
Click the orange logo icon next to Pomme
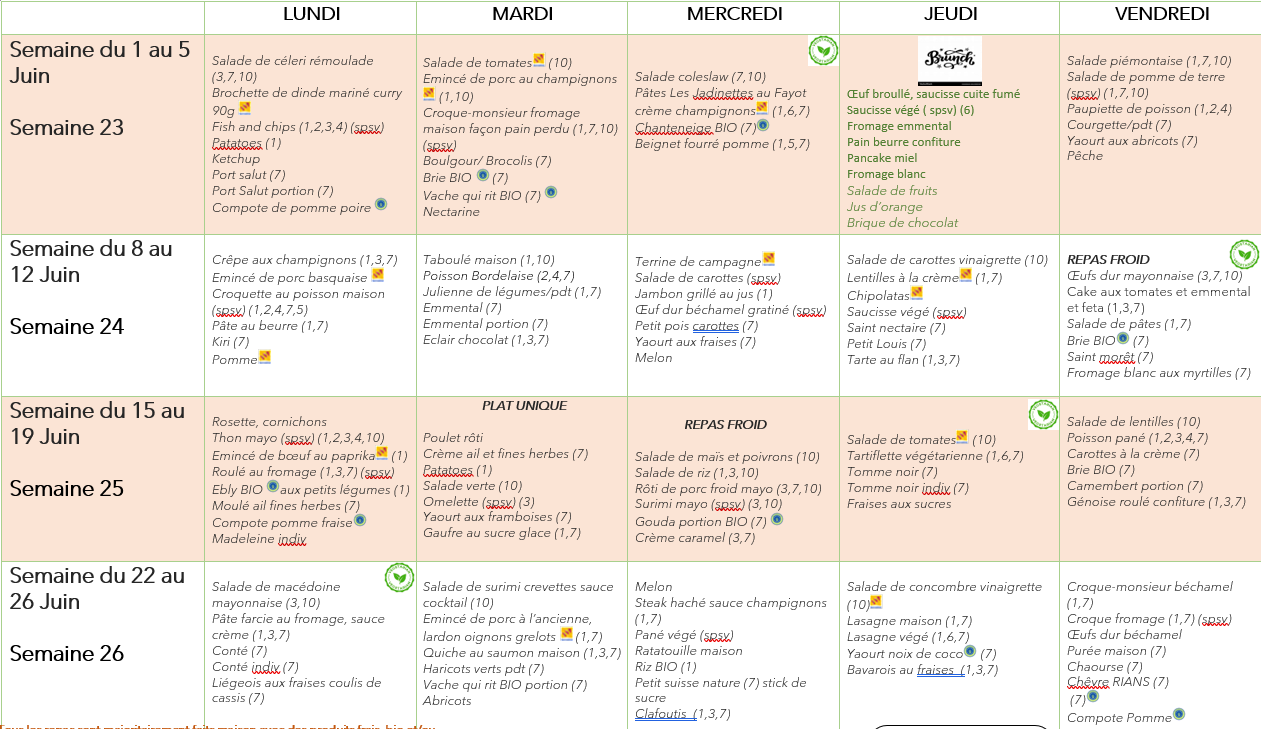pyautogui.click(x=265, y=357)
